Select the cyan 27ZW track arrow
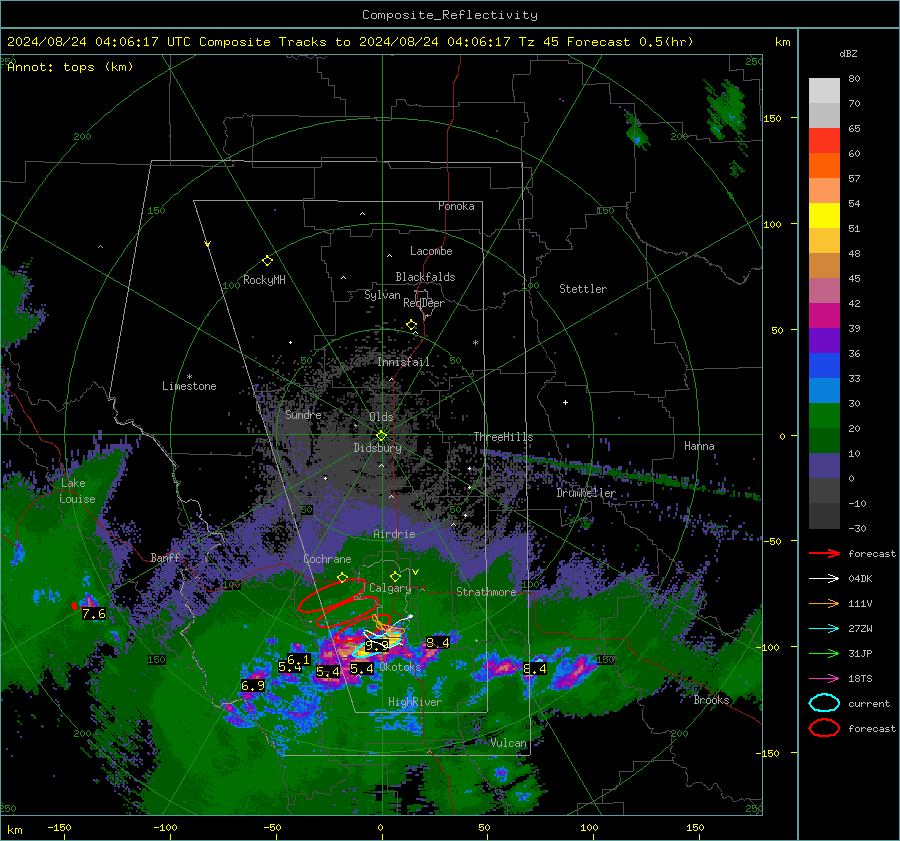Viewport: 900px width, 841px height. [x=824, y=629]
